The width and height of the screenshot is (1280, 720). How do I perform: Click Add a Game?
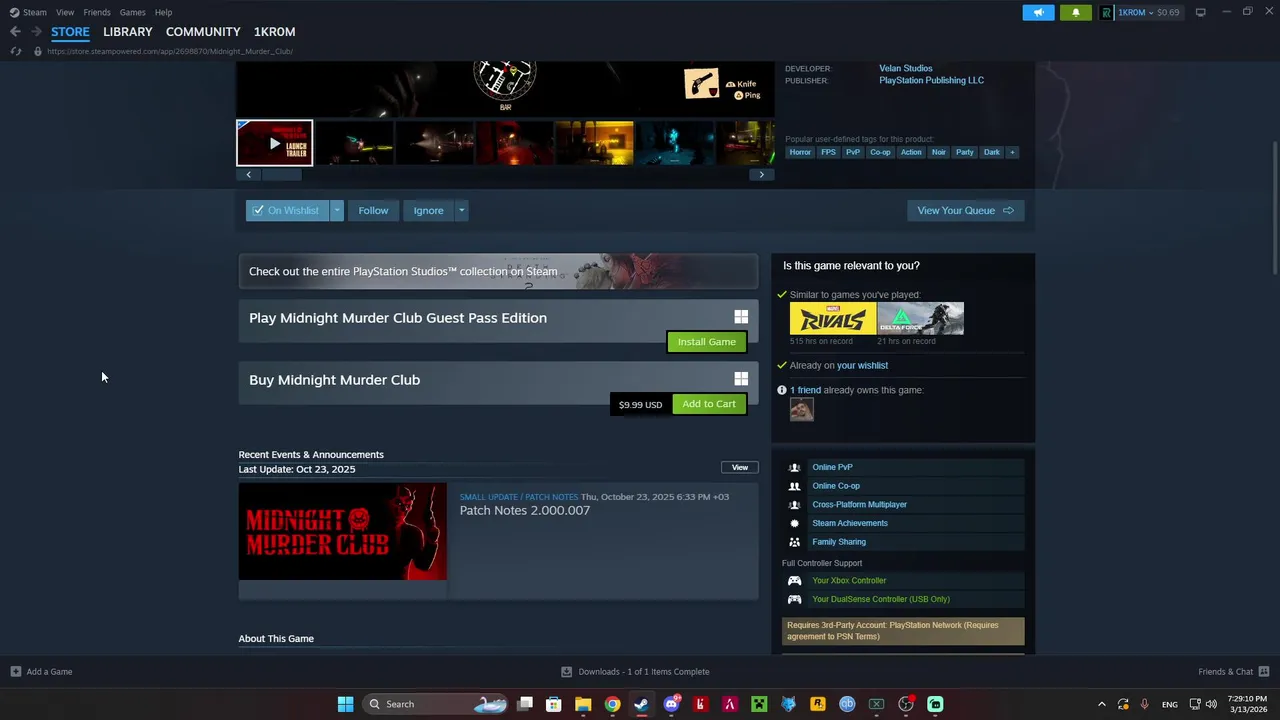(41, 672)
